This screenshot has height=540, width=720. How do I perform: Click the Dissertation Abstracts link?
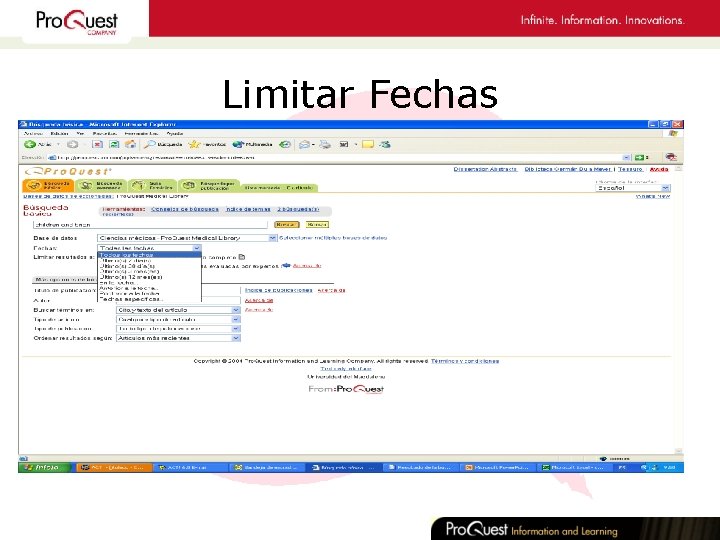[x=485, y=169]
